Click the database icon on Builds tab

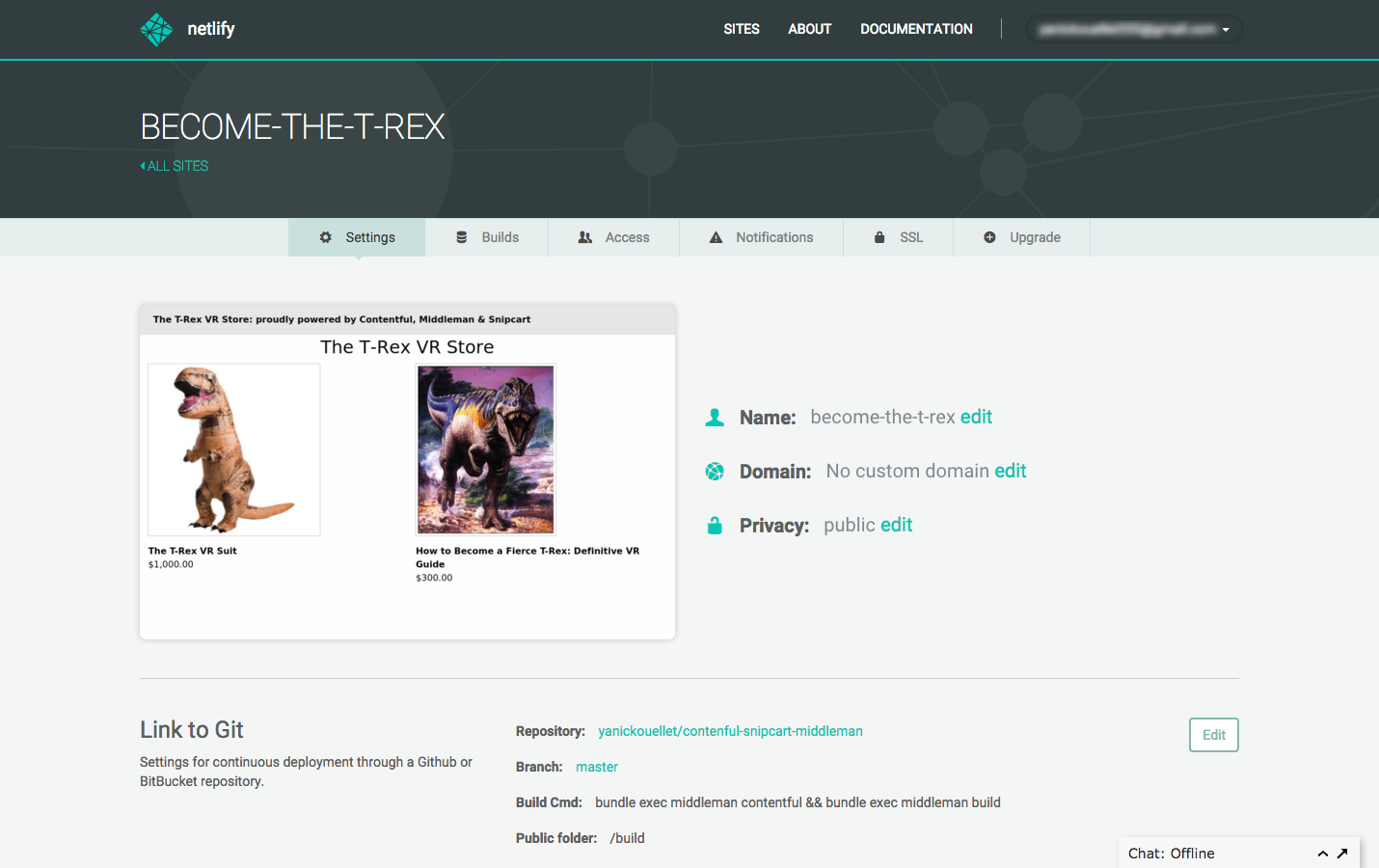click(x=462, y=237)
